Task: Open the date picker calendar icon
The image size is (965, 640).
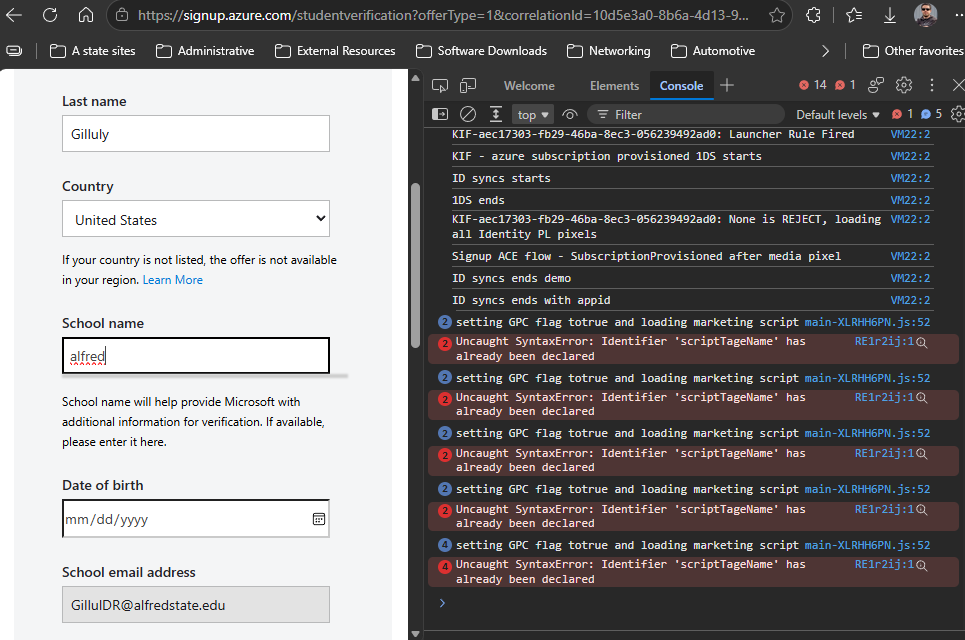Action: pyautogui.click(x=319, y=519)
